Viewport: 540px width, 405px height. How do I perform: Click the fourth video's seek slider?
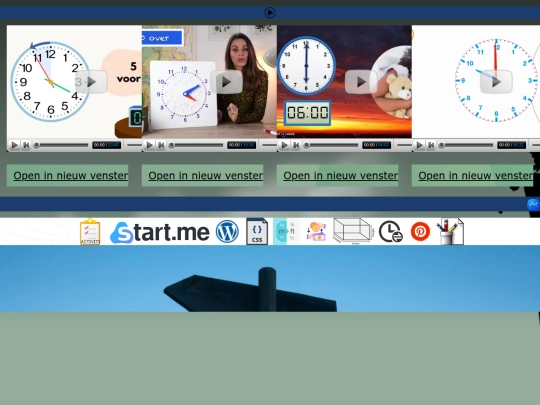coord(466,145)
